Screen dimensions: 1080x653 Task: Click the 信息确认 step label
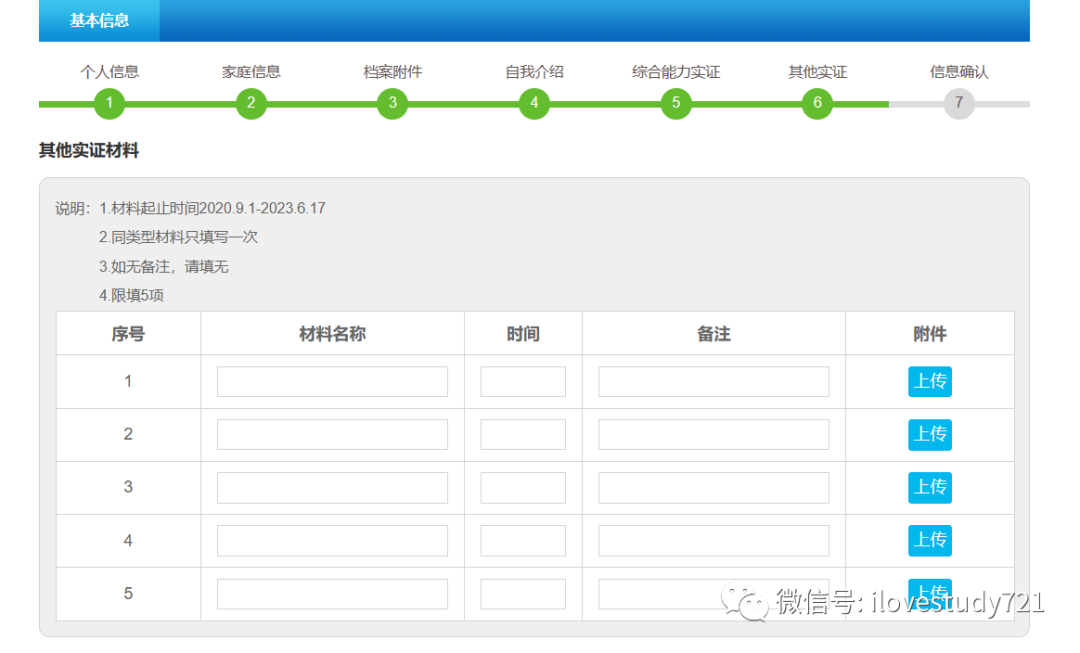(x=958, y=71)
